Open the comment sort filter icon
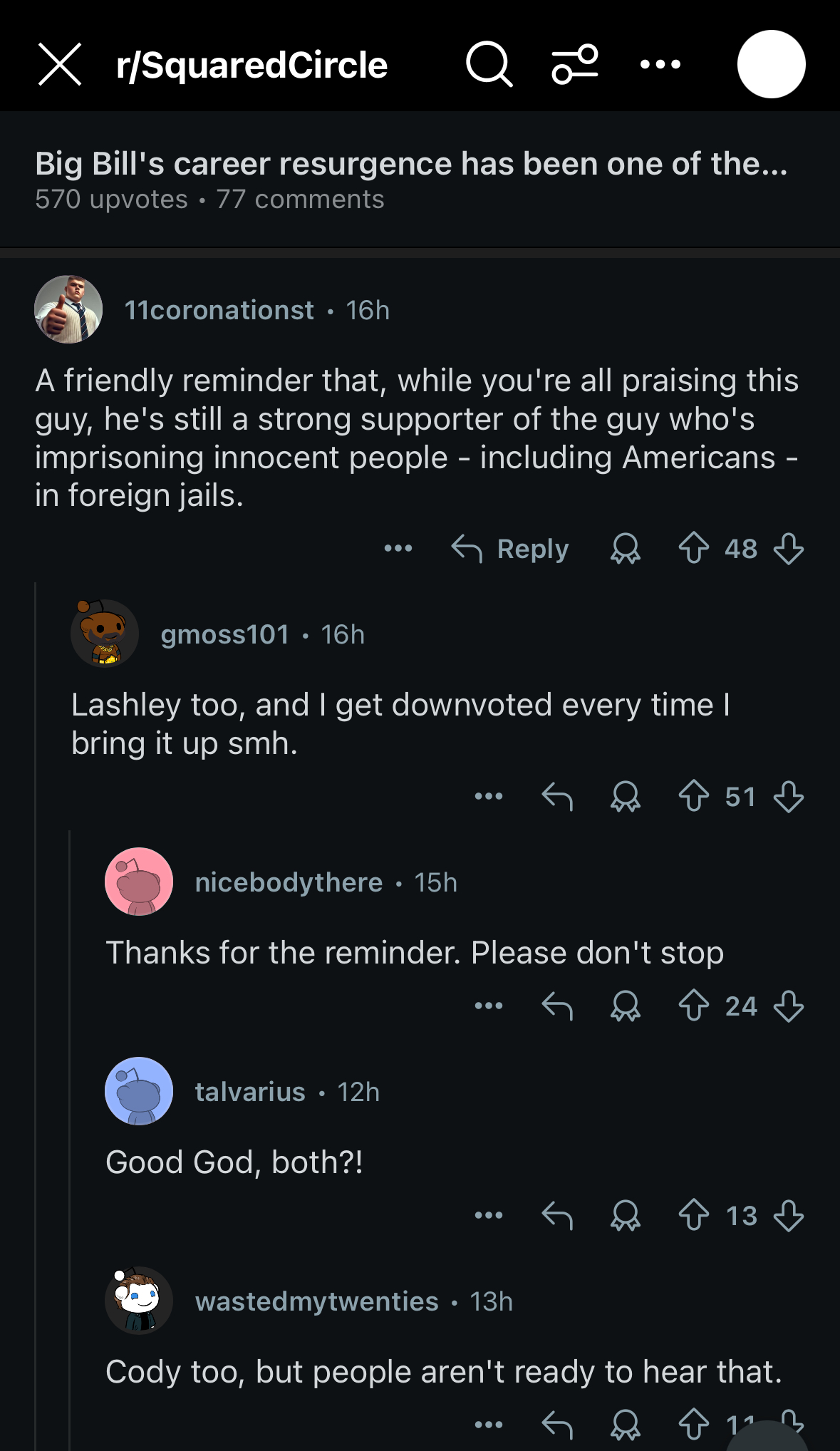This screenshot has width=840, height=1451. click(574, 65)
